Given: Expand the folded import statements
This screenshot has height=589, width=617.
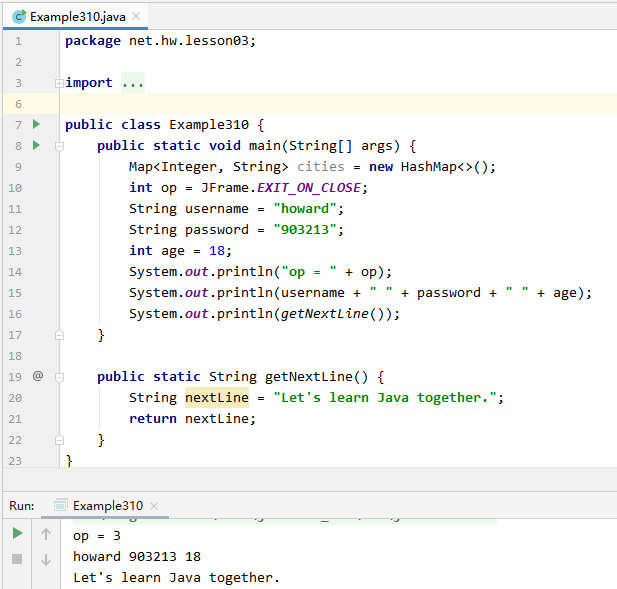Looking at the screenshot, I should click(59, 83).
